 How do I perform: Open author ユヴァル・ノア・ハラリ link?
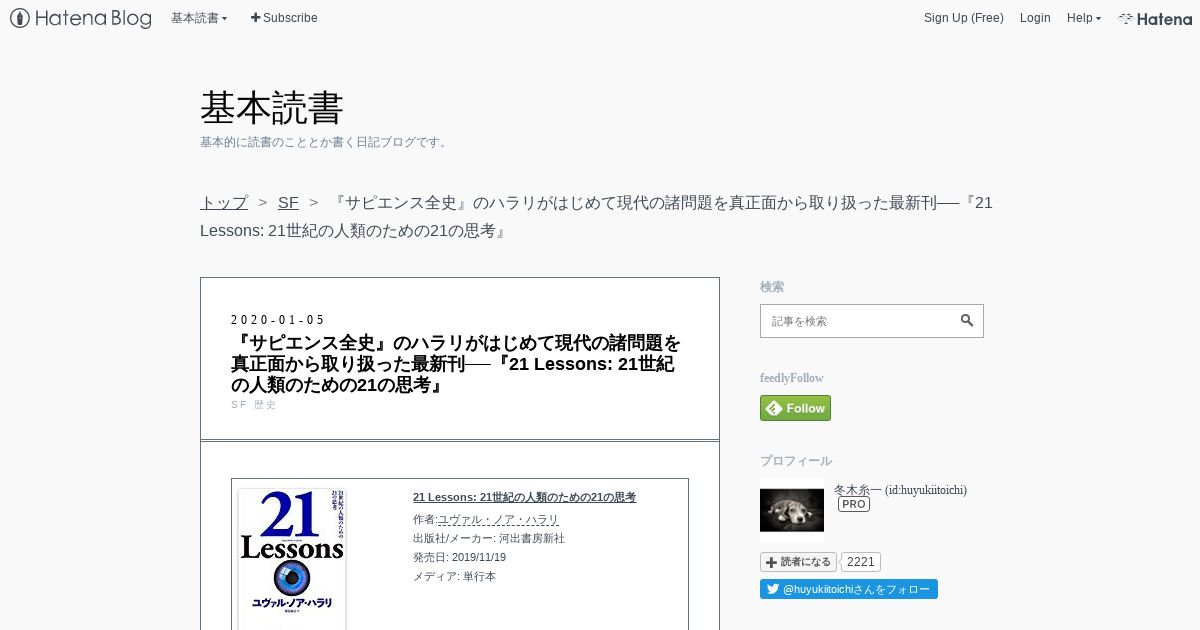[498, 520]
